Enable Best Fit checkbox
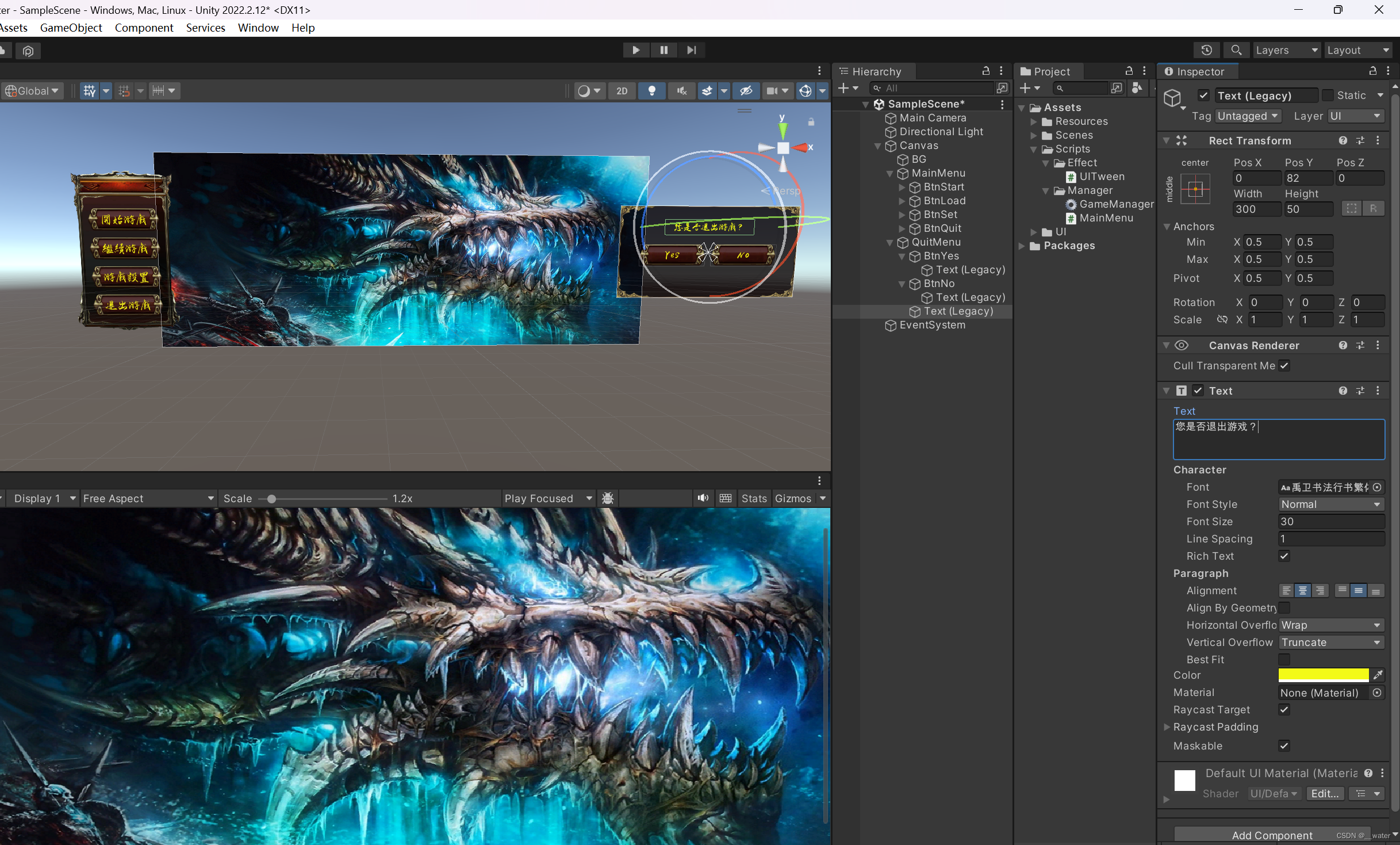This screenshot has width=1400, height=845. pos(1284,660)
